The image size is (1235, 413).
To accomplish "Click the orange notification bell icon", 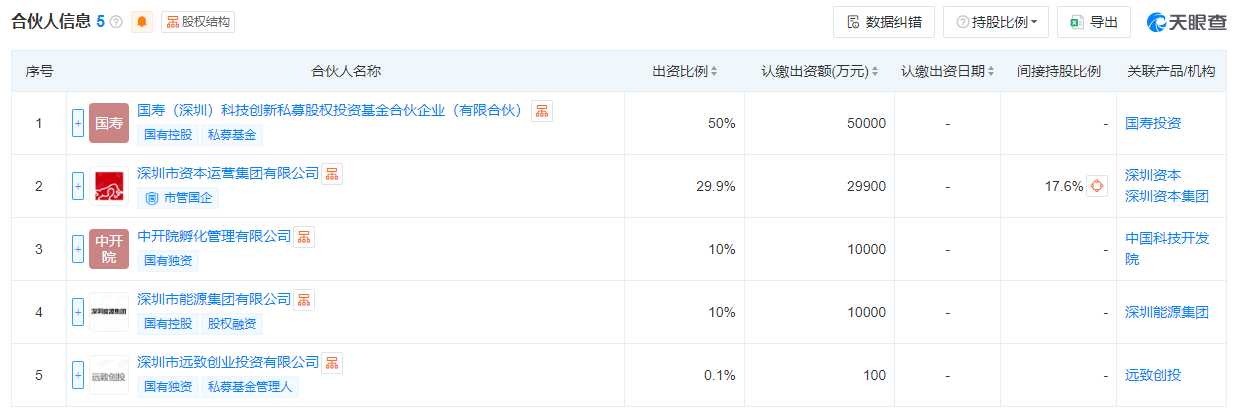I will (142, 22).
